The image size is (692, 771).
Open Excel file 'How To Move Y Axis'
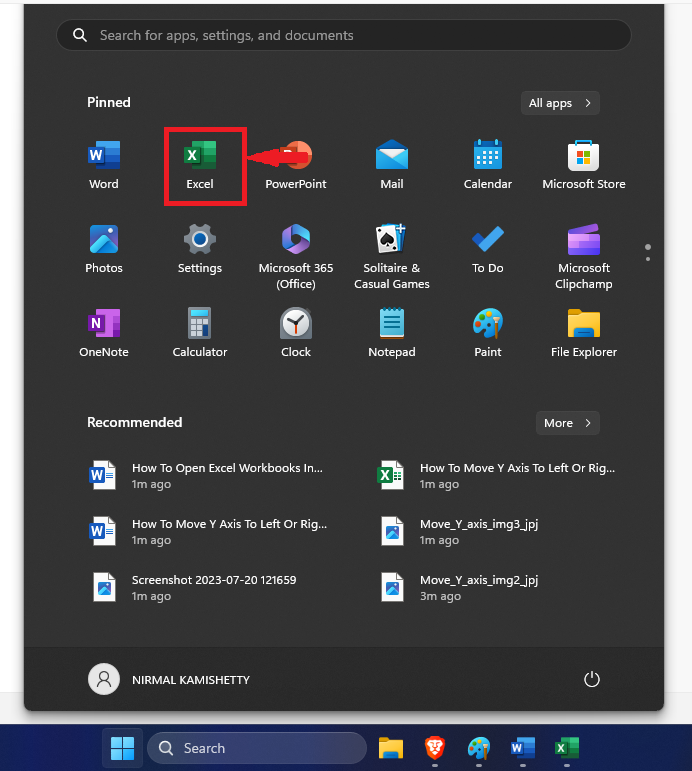click(x=497, y=475)
